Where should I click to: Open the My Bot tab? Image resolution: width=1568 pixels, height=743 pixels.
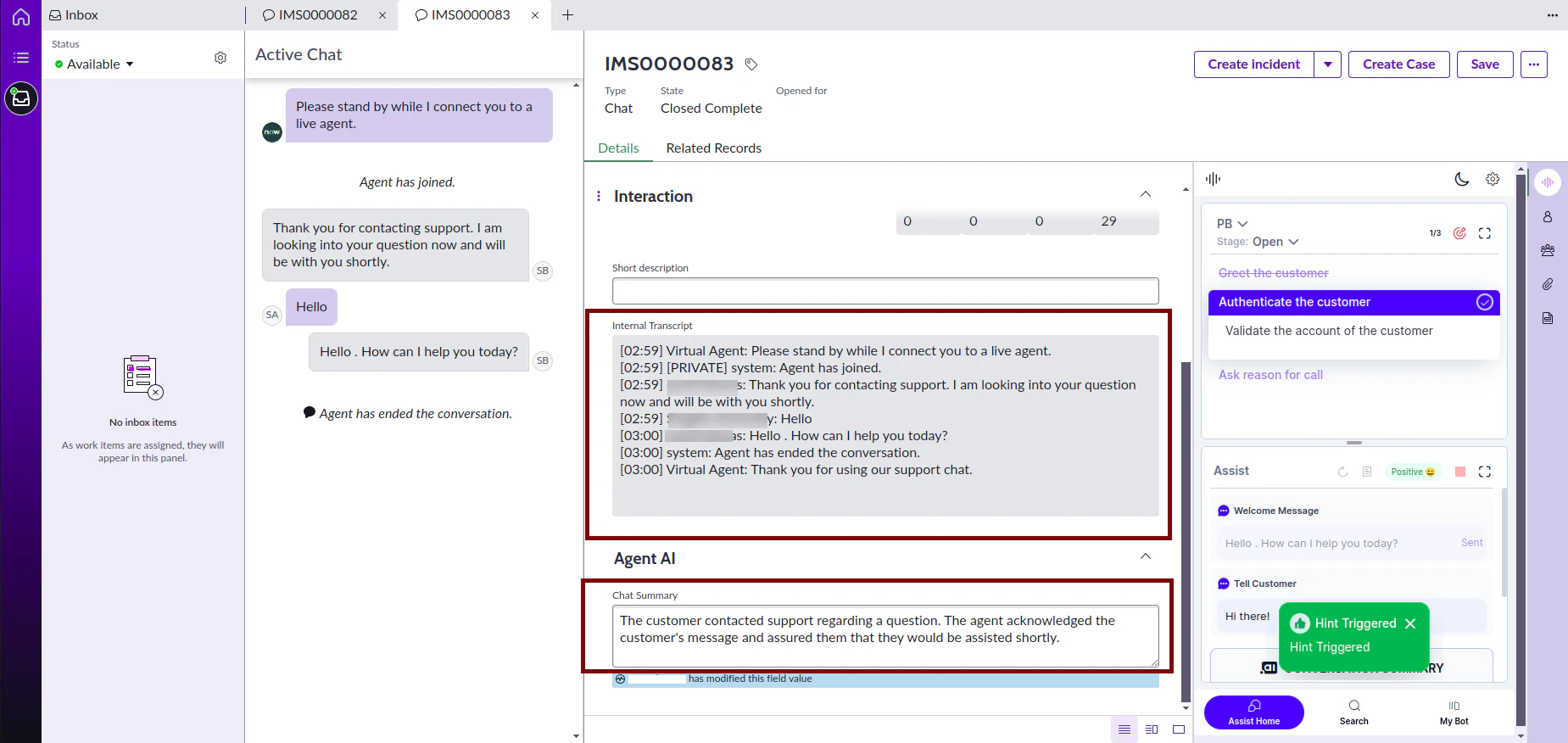click(x=1454, y=712)
